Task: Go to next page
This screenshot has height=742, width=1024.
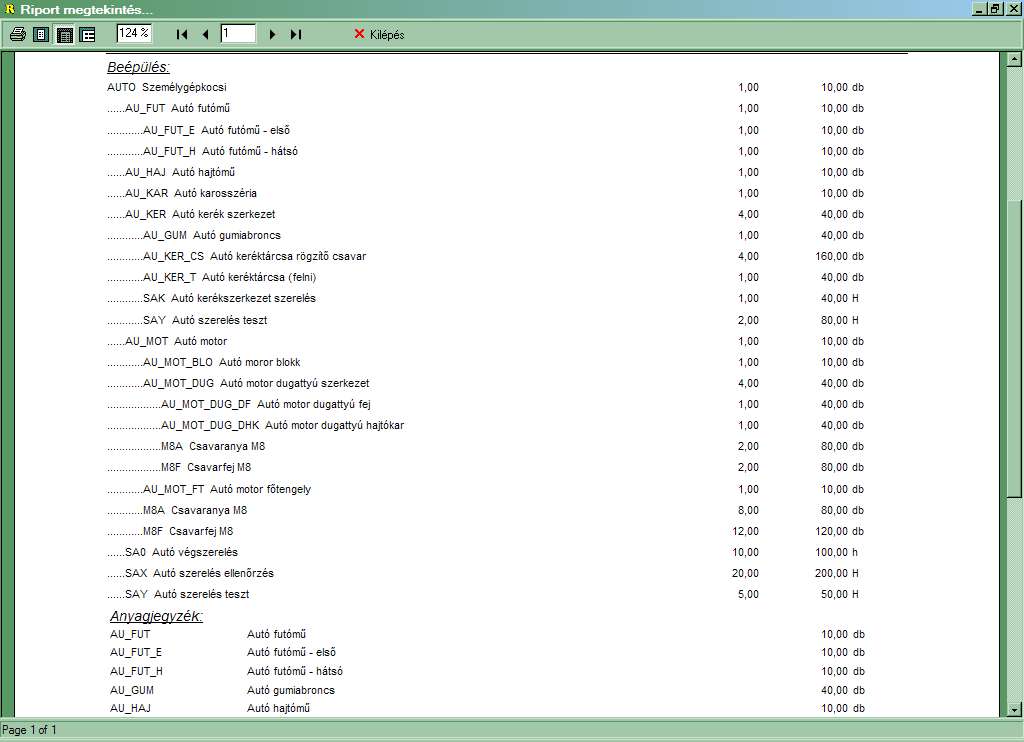Action: tap(272, 34)
